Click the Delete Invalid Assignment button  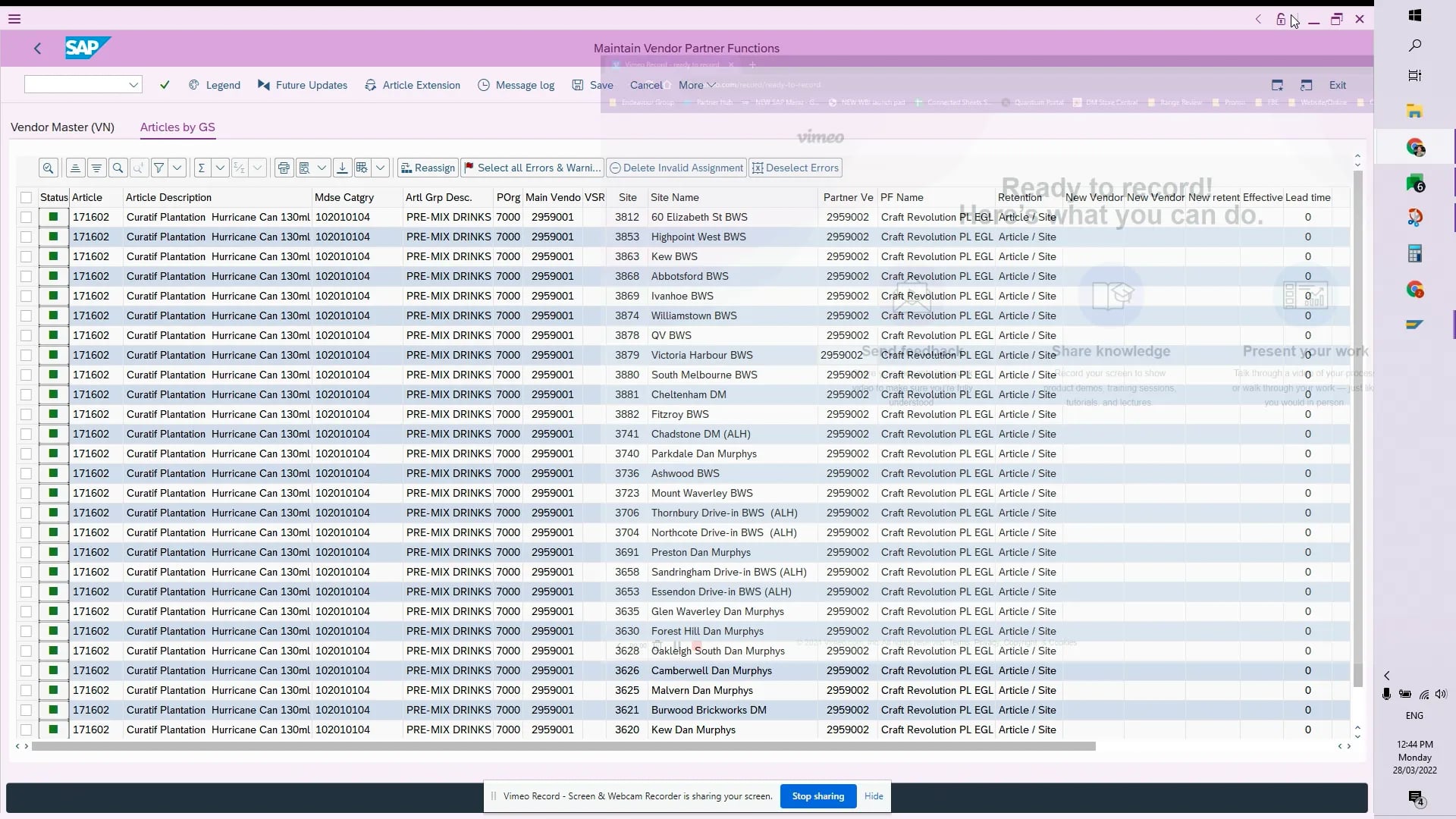coord(676,168)
